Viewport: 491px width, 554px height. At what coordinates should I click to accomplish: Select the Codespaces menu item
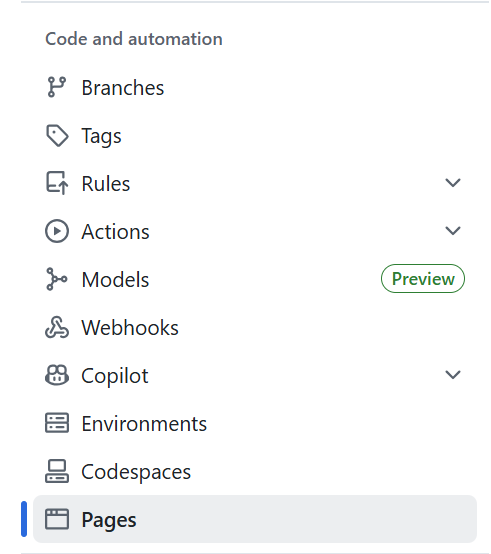point(255,471)
